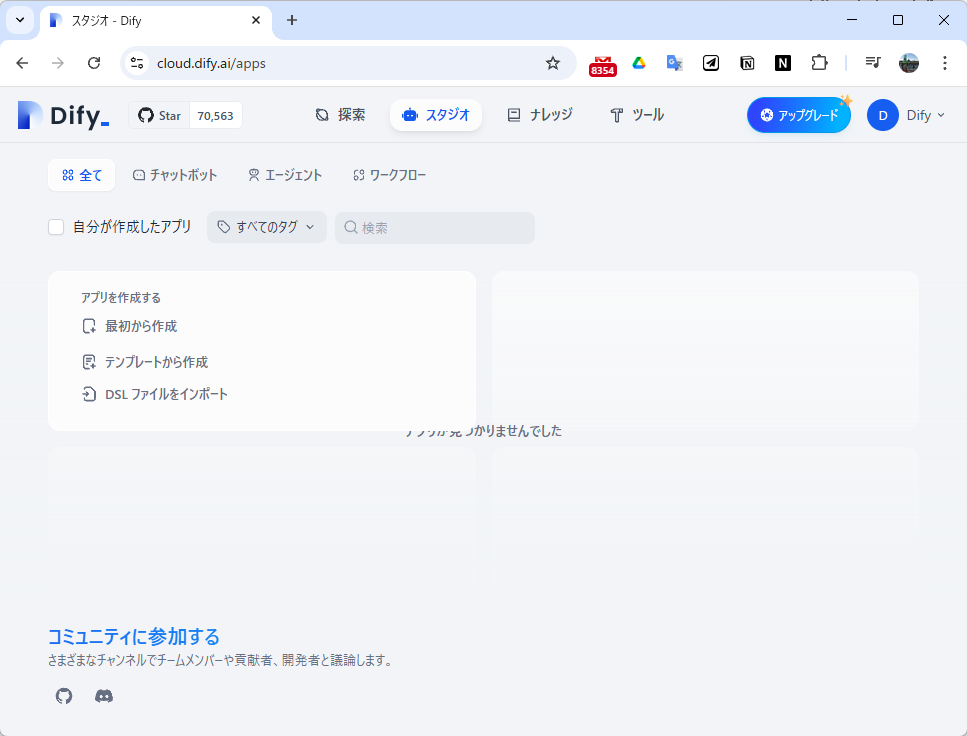Screen dimensions: 967x736
Task: Open the Google Translate extension icon
Action: point(675,63)
